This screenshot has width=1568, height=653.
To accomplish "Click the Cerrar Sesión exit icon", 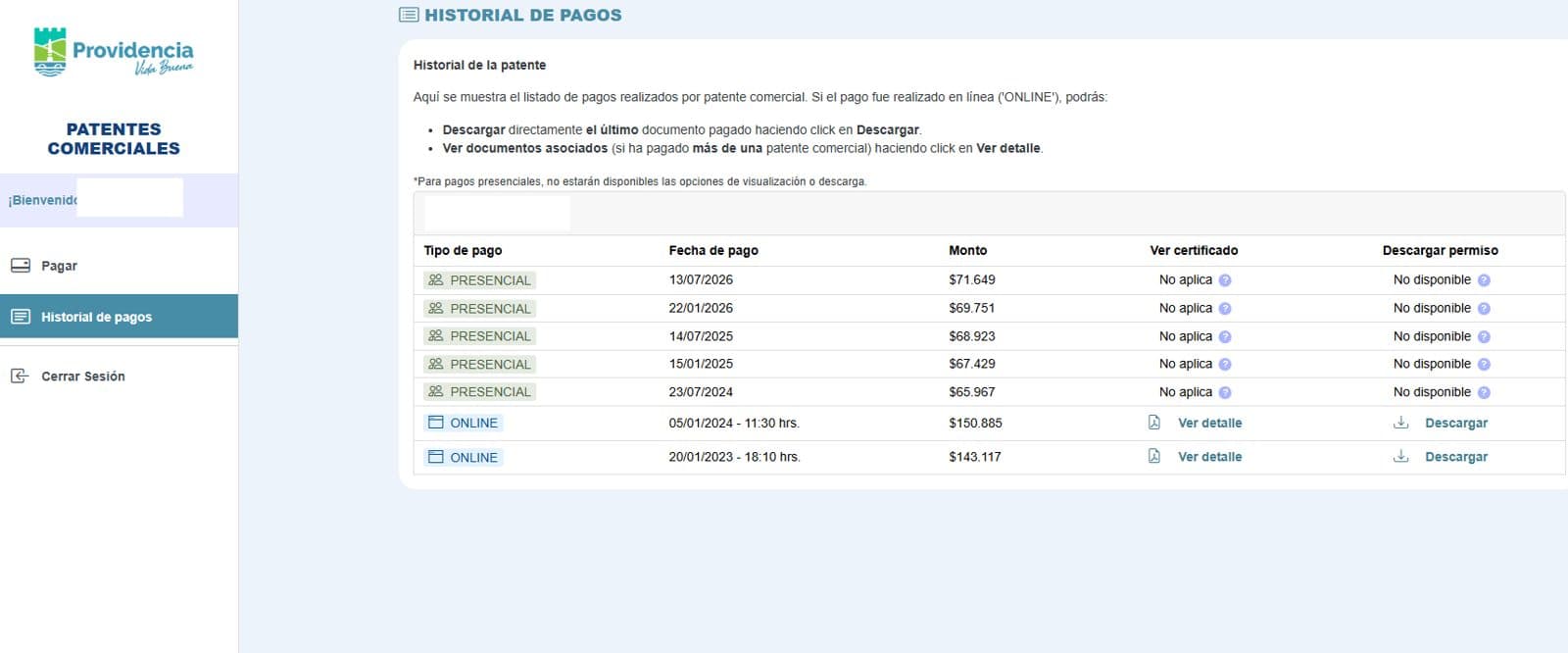I will [x=20, y=376].
